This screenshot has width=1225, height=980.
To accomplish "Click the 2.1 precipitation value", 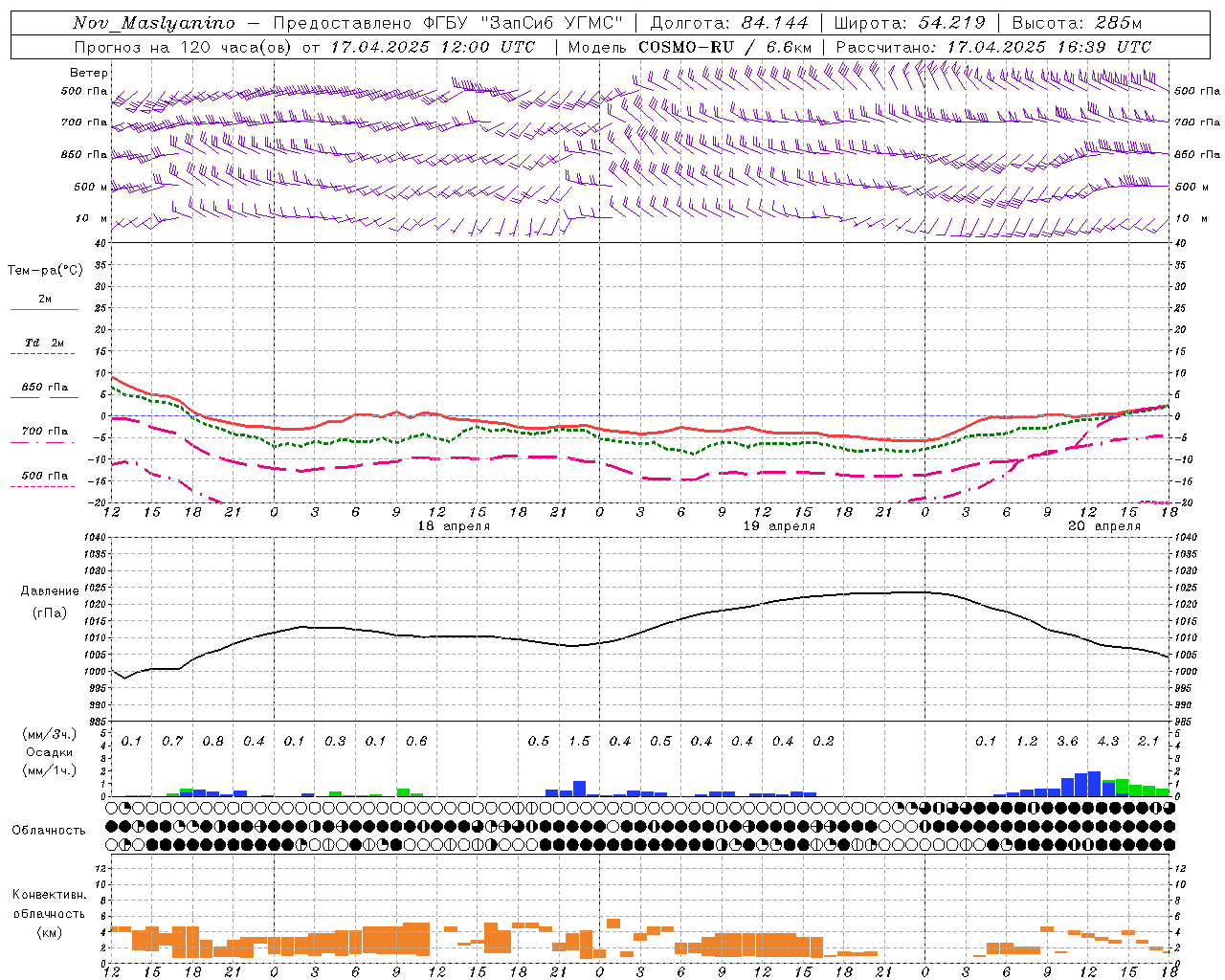I will 1148,741.
